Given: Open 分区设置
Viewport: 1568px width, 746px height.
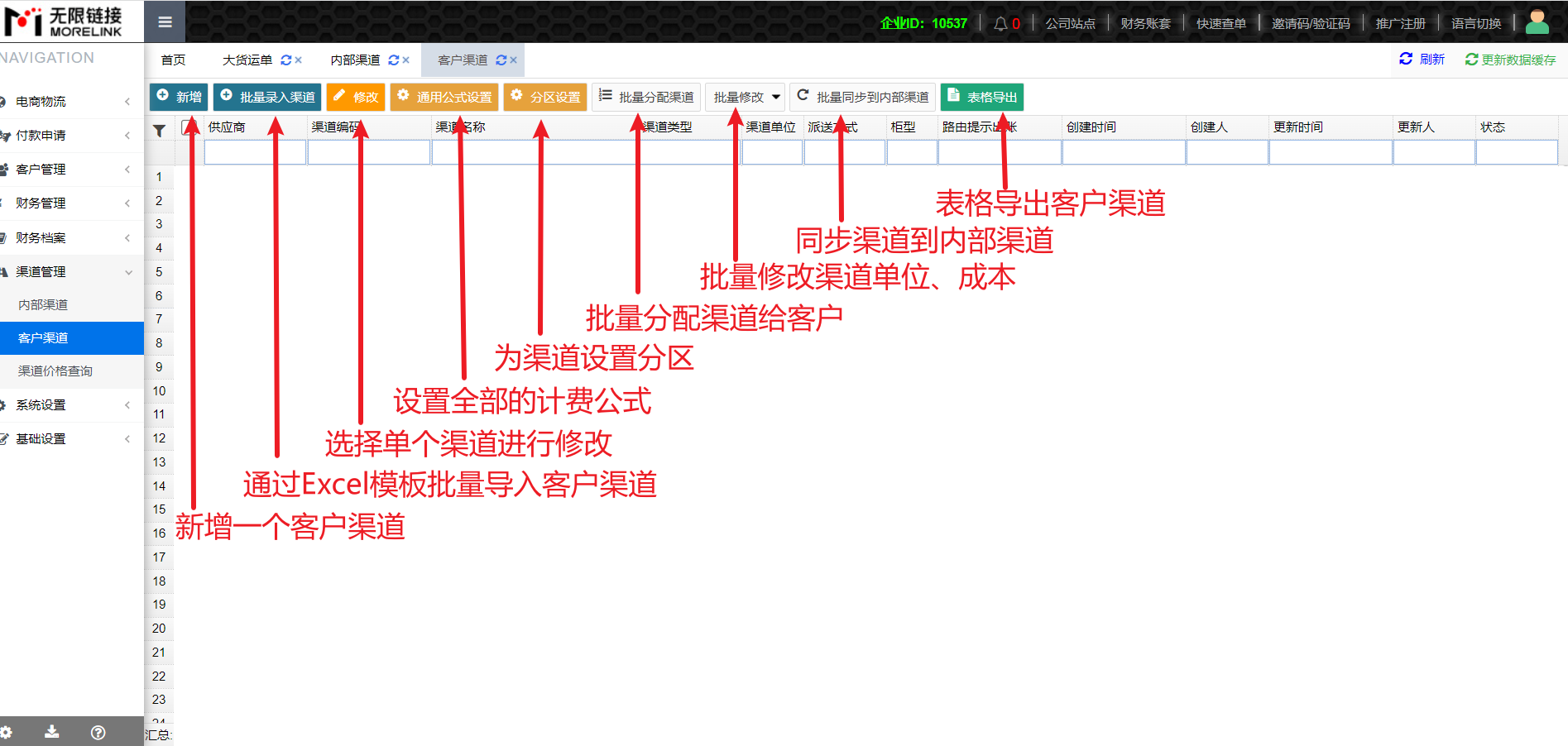Looking at the screenshot, I should point(545,97).
